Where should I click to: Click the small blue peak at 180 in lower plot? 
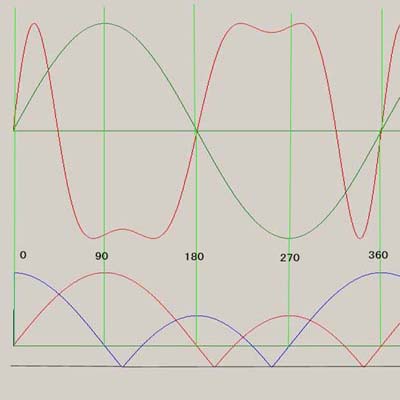(196, 315)
